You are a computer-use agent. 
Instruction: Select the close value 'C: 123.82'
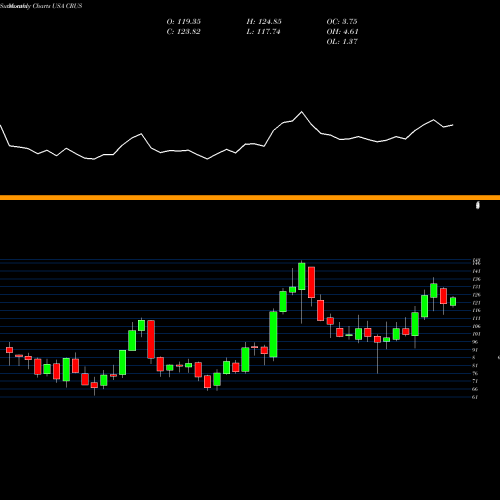point(183,31)
